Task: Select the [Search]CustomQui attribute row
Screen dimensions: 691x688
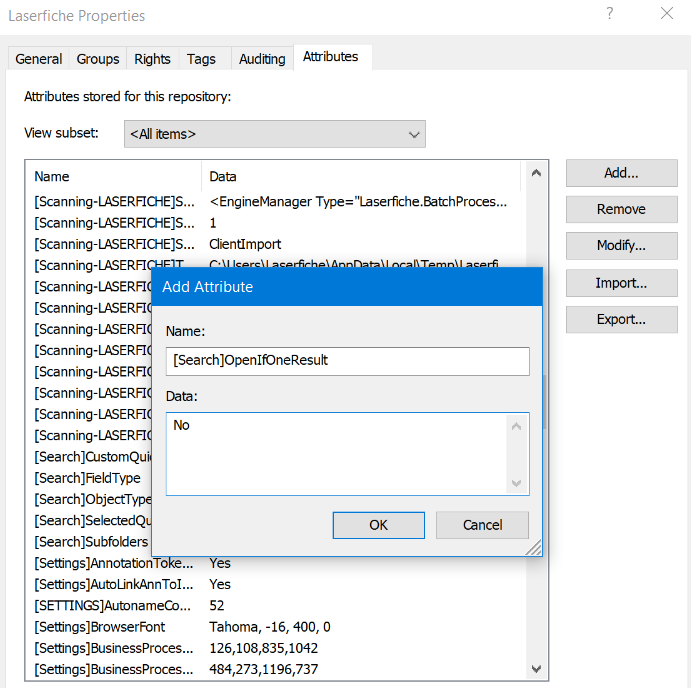Action: click(x=89, y=457)
